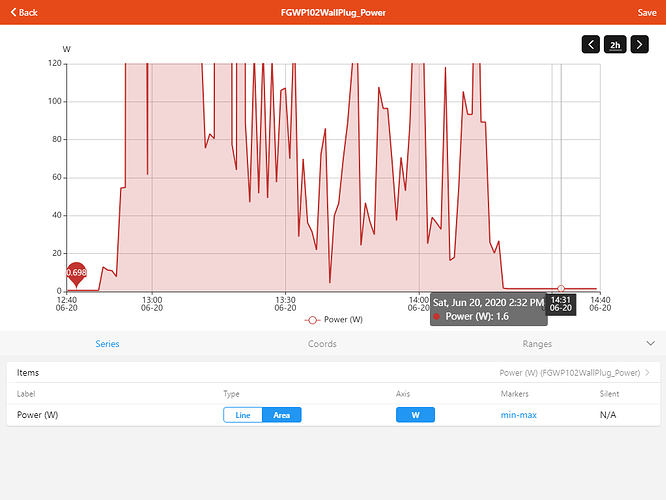Screen dimensions: 666x500
Task: Switch to the Ranges tab
Action: [x=537, y=344]
